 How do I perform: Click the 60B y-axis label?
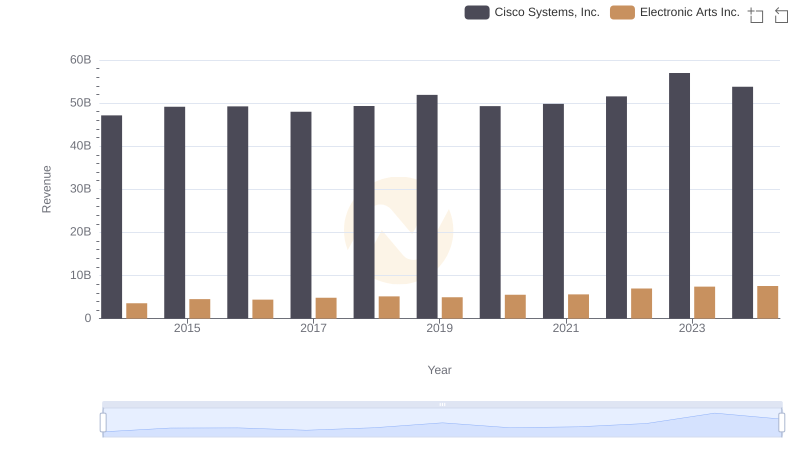click(80, 60)
